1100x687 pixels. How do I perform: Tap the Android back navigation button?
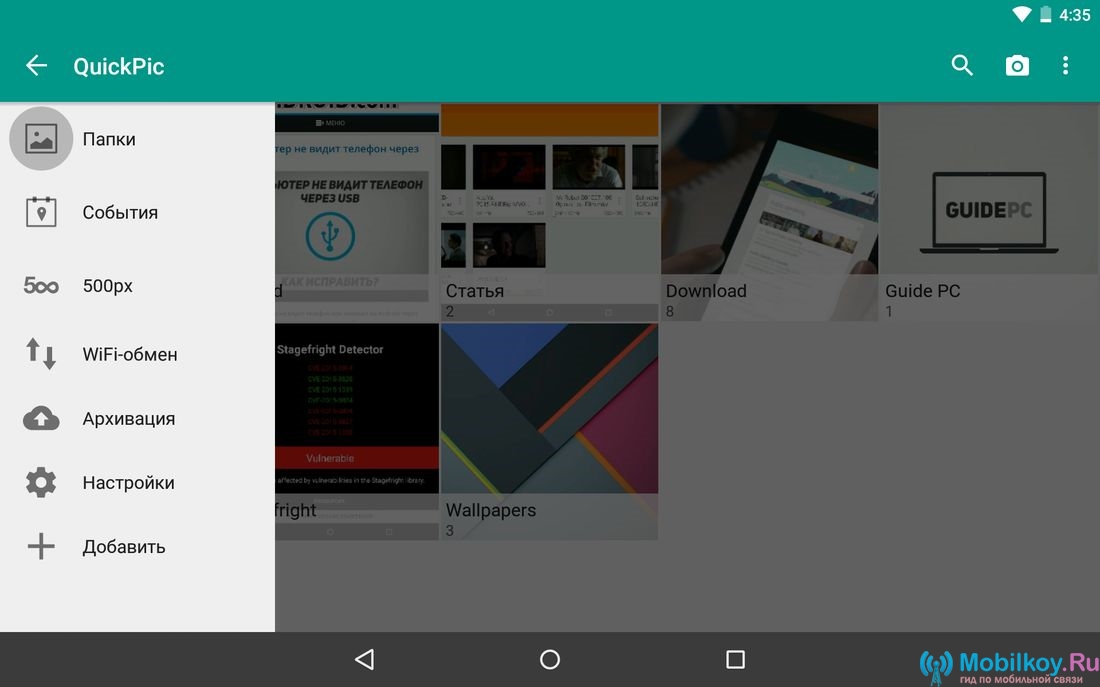click(364, 660)
